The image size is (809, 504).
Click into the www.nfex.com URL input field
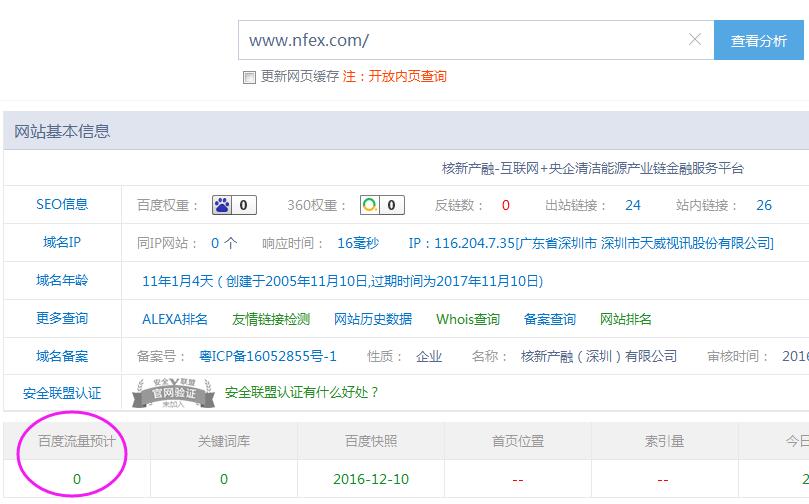[x=460, y=40]
